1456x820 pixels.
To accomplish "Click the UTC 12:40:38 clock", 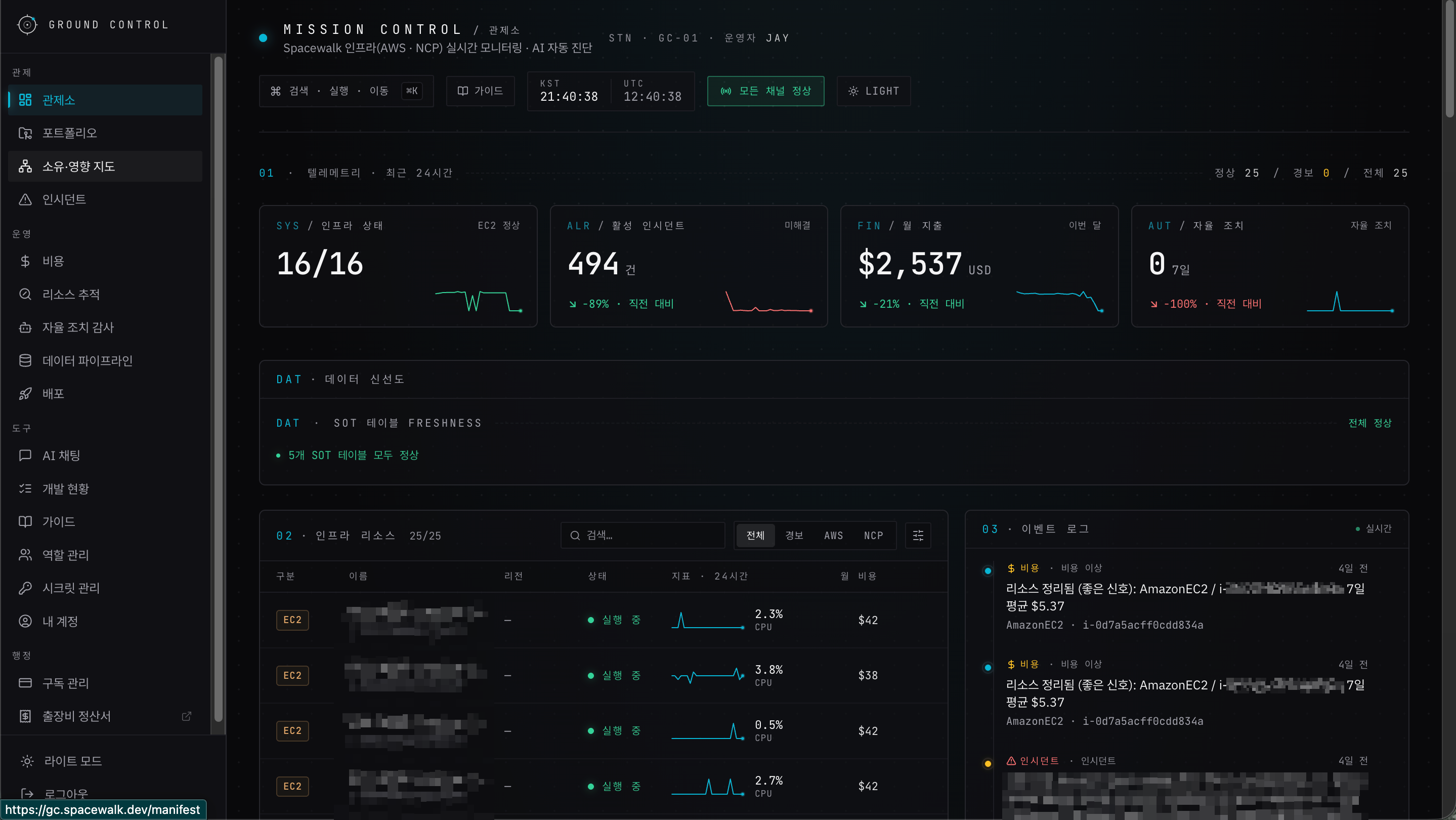I will pos(652,91).
